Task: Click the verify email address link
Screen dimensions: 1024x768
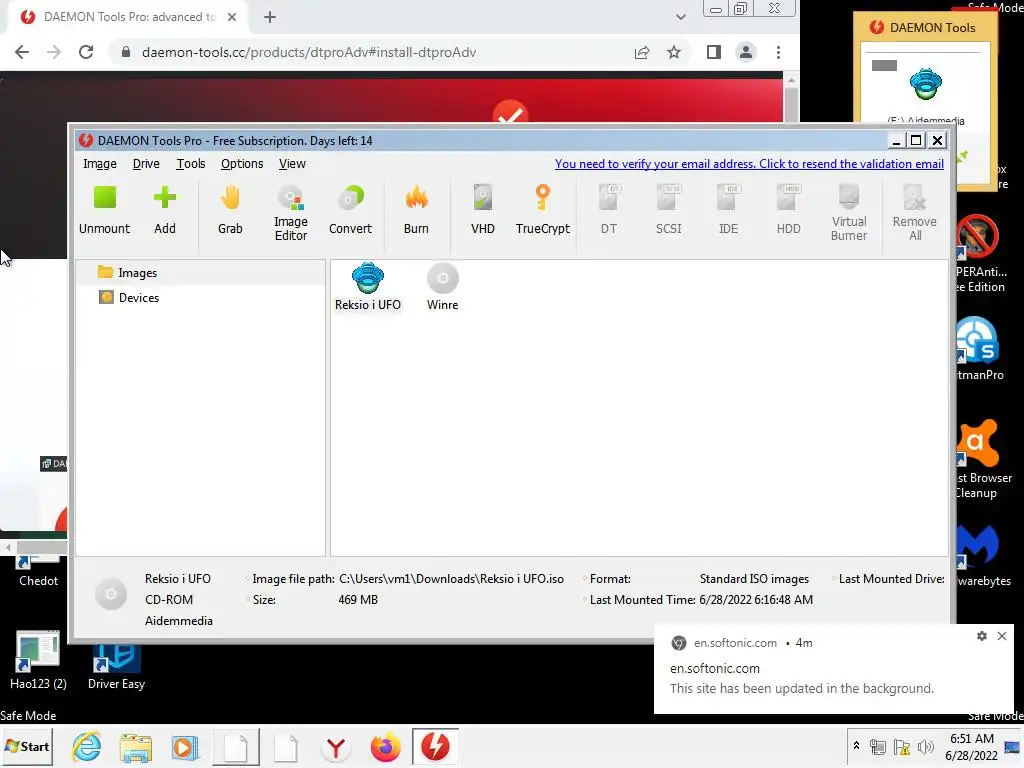Action: click(749, 164)
